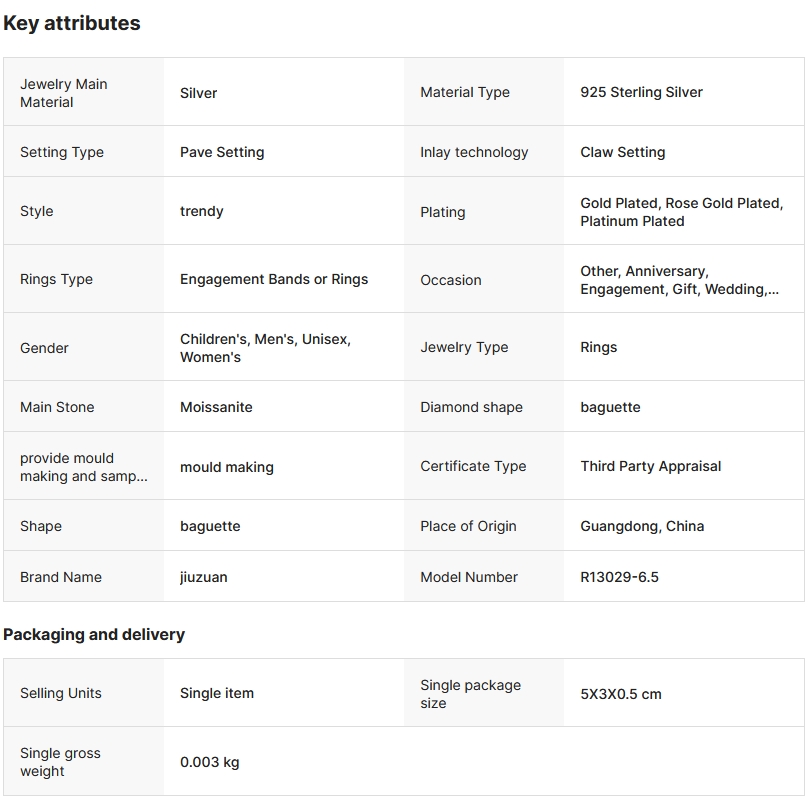Image resolution: width=808 pixels, height=799 pixels.
Task: Select the Moissanite main stone value
Action: 216,407
